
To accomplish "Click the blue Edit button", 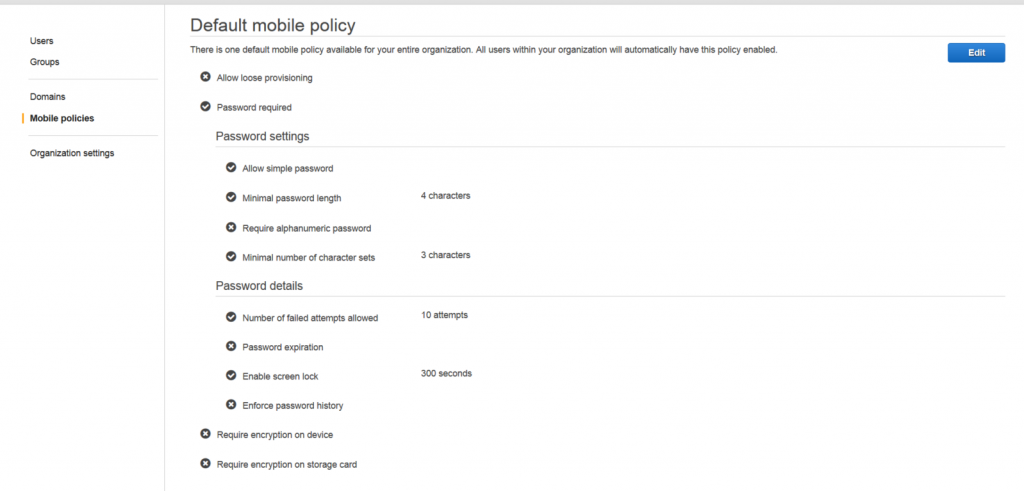I will click(x=976, y=53).
